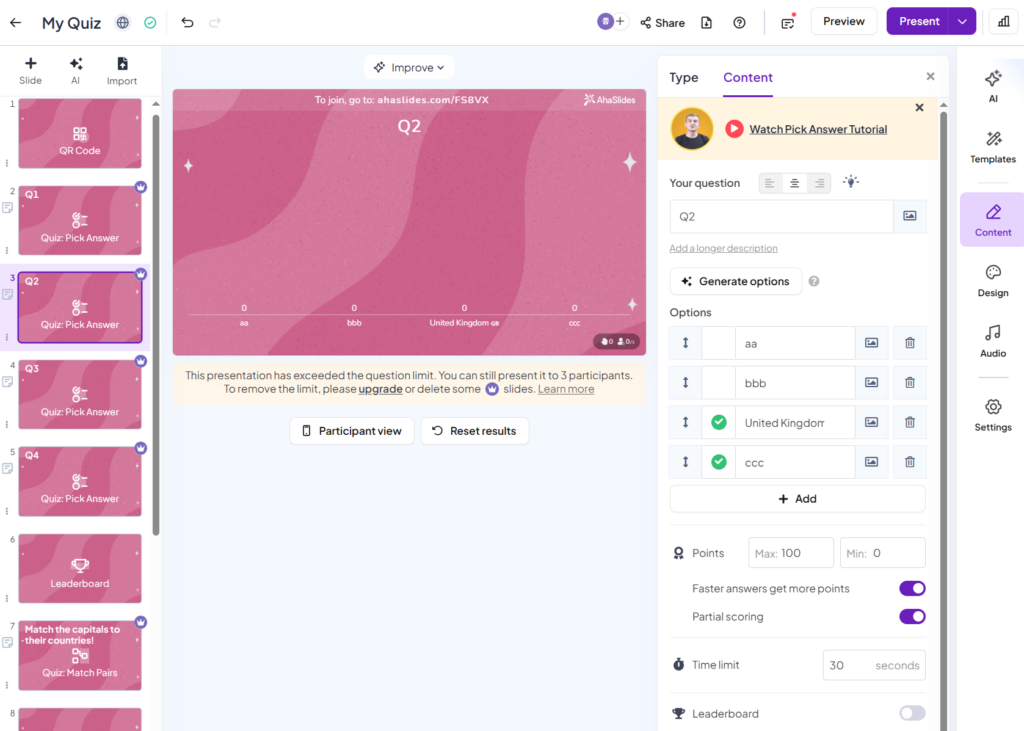Switch to the Type tab

[684, 78]
